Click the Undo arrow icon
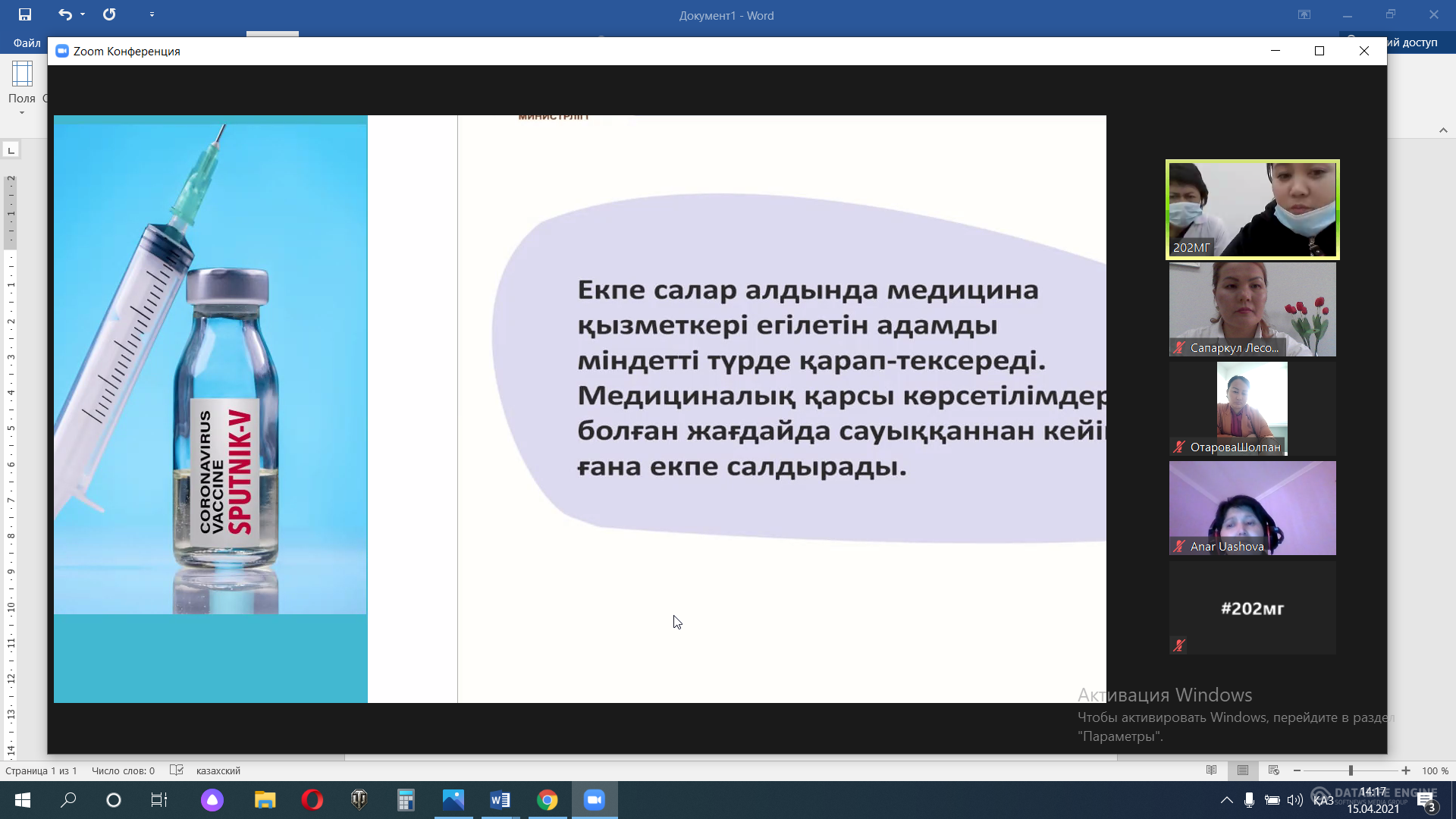Screen dimensions: 1456x819 (64, 14)
